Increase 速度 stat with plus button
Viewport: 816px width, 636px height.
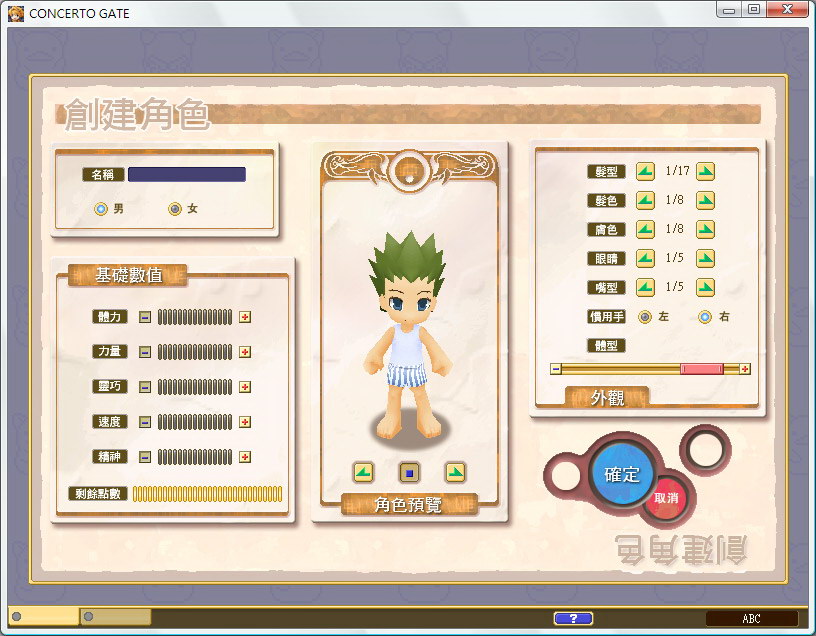[245, 422]
